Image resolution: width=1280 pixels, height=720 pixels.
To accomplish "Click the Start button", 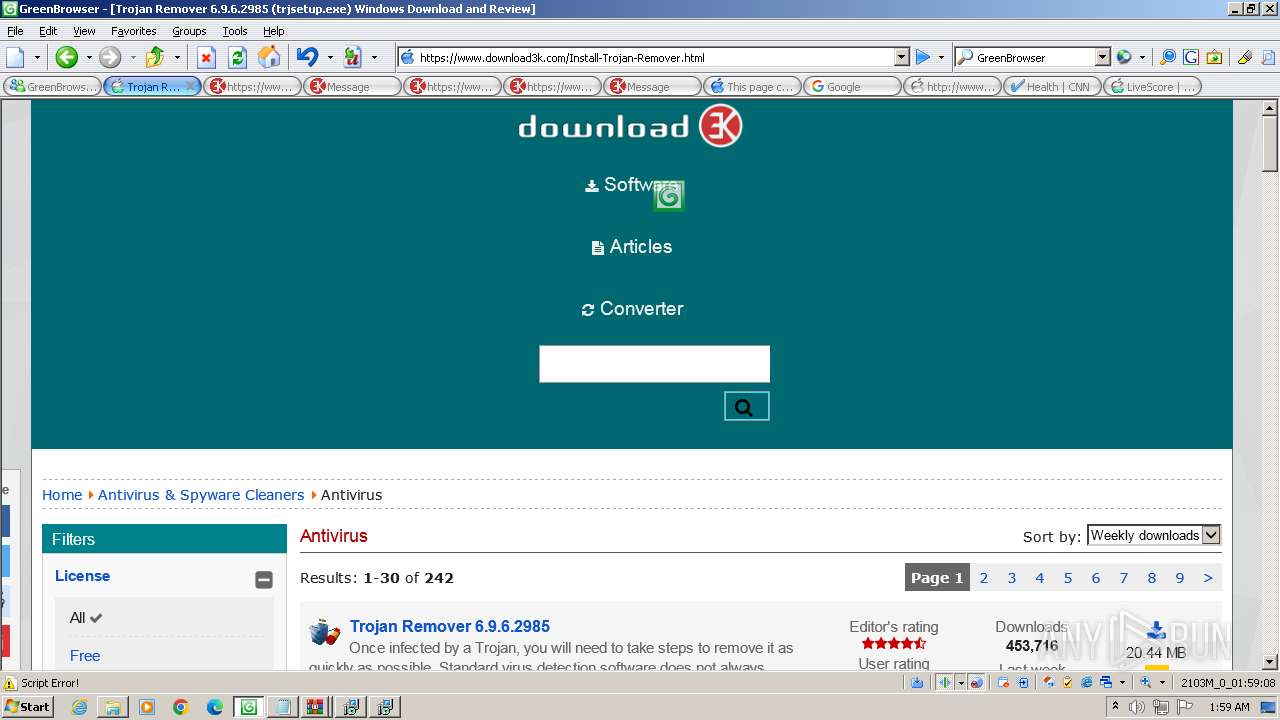I will [x=27, y=707].
